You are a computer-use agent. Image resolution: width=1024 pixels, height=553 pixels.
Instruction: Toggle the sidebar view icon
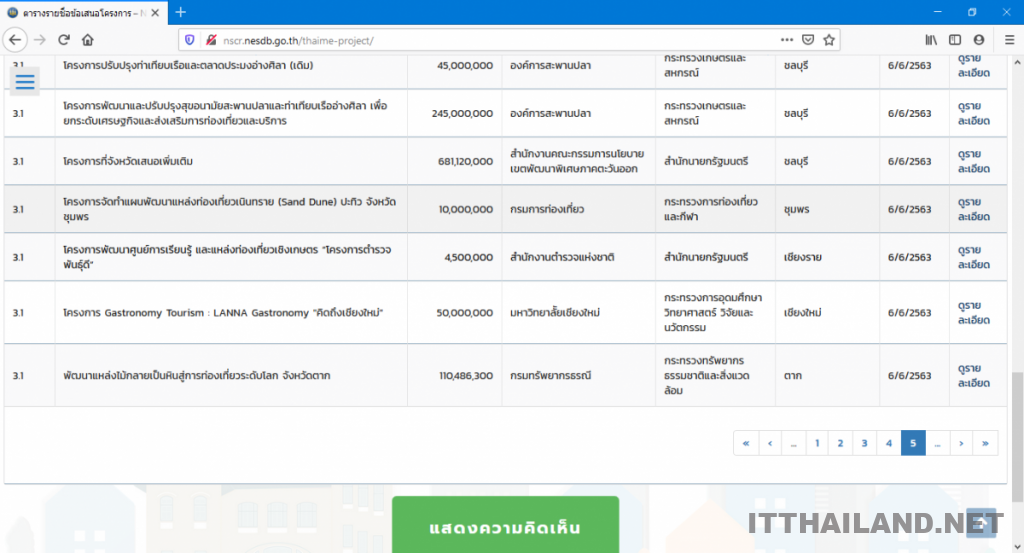(955, 40)
